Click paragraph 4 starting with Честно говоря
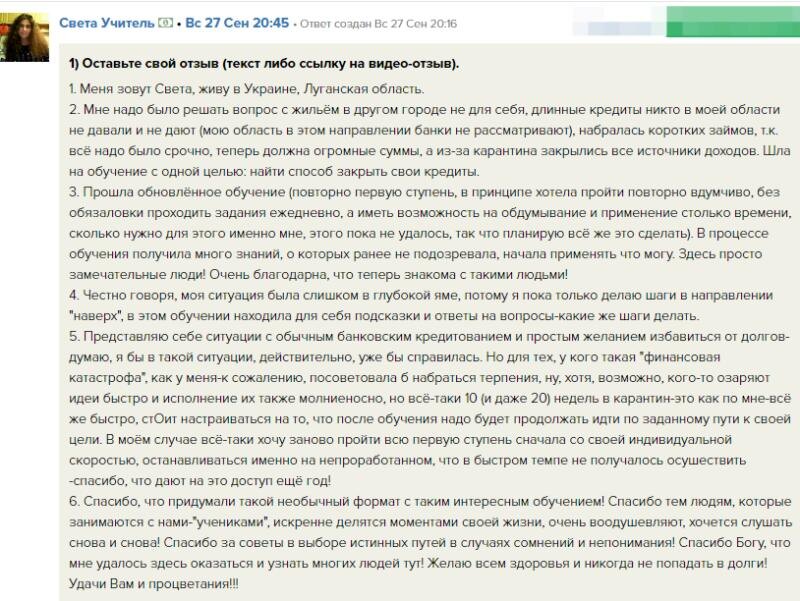 tap(400, 307)
